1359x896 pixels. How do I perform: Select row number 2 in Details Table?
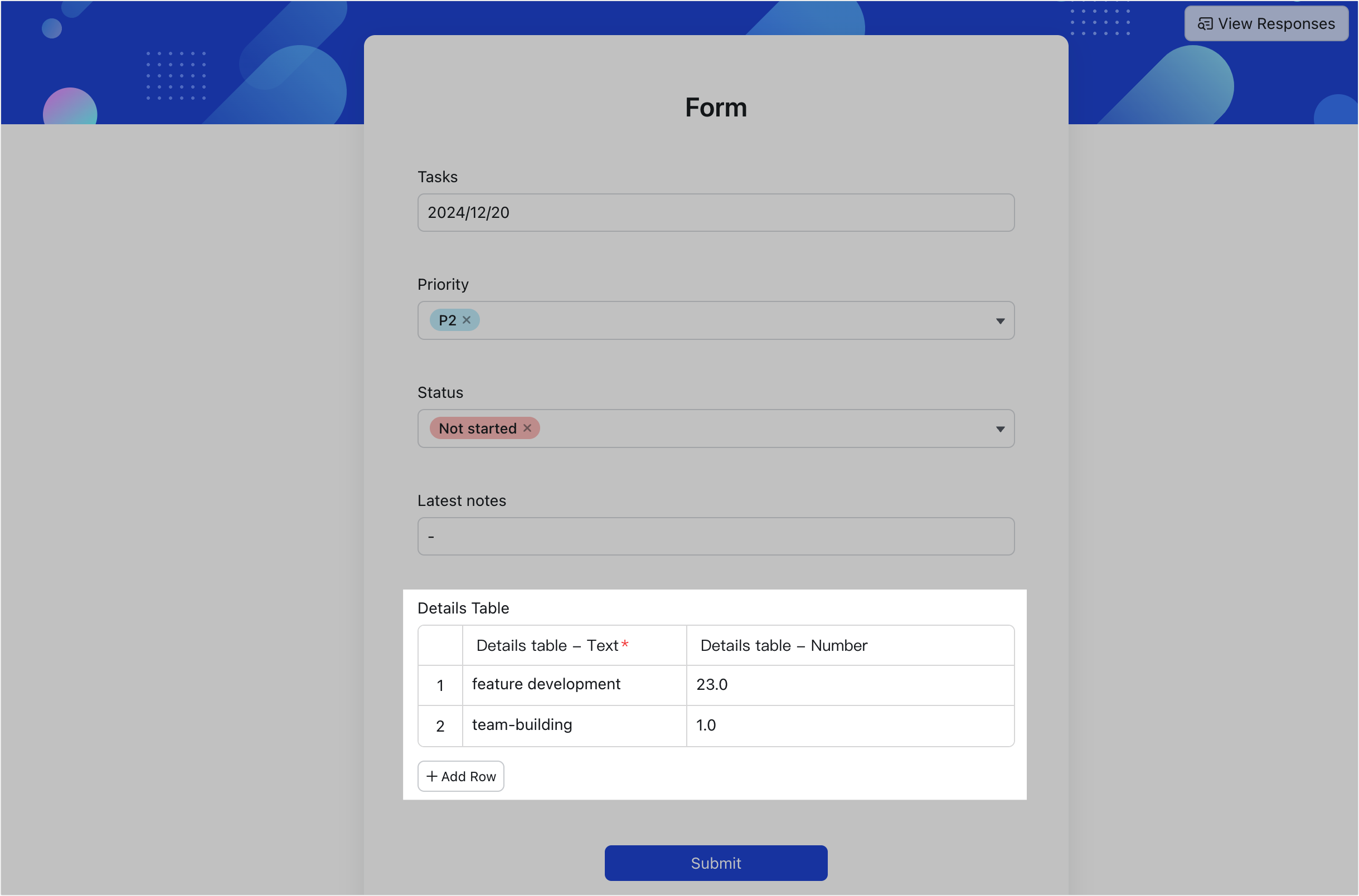point(440,726)
